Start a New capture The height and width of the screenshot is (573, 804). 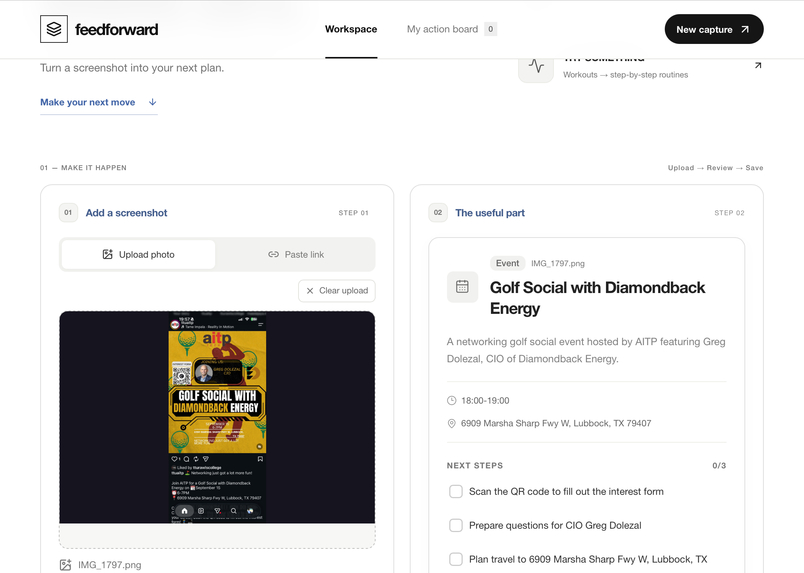pyautogui.click(x=714, y=29)
